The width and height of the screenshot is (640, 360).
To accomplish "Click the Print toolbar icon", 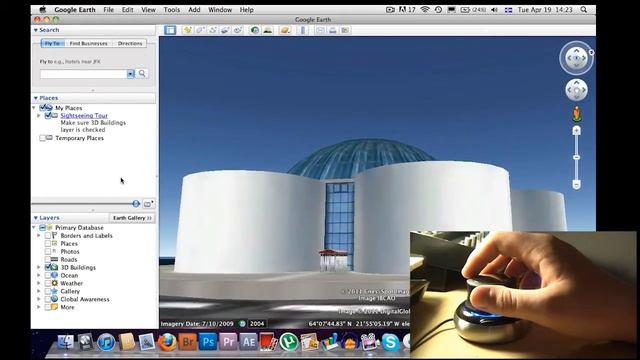I will (x=333, y=30).
